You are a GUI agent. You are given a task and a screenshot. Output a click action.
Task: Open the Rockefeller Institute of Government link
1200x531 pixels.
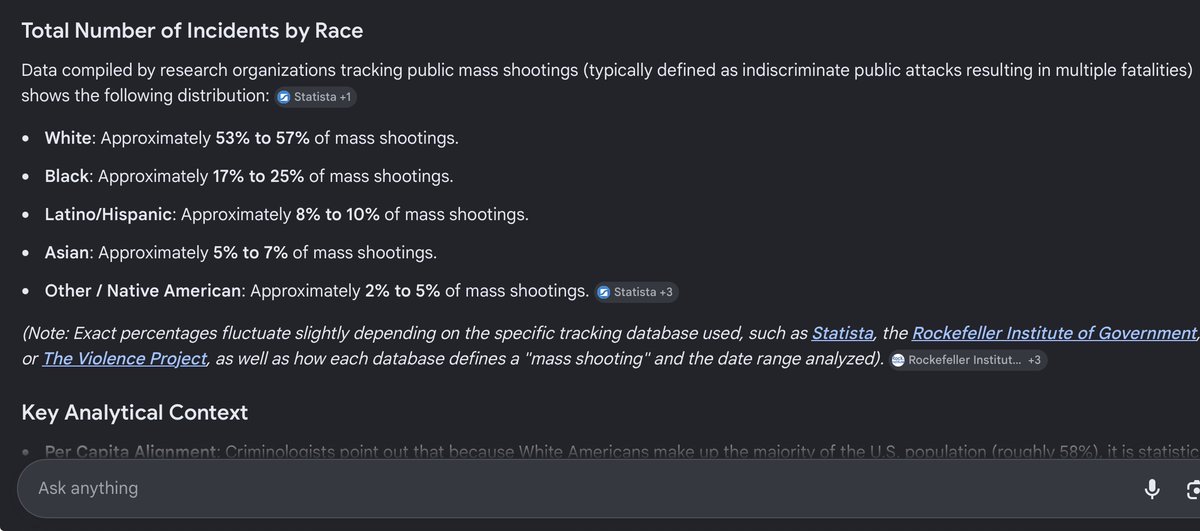1055,333
